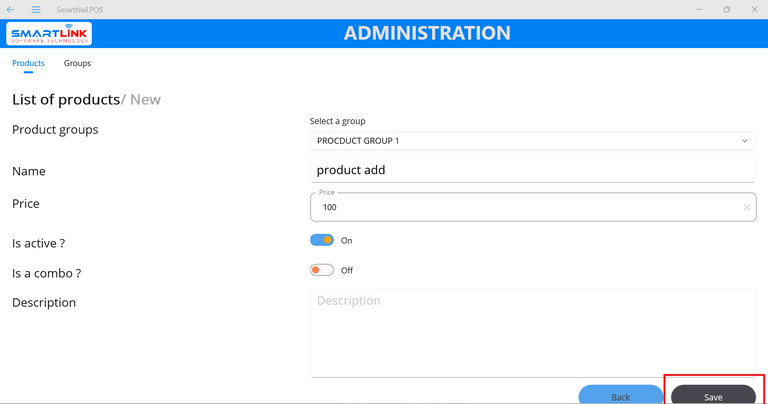Click the Name field containing product add
The height and width of the screenshot is (404, 768).
532,170
